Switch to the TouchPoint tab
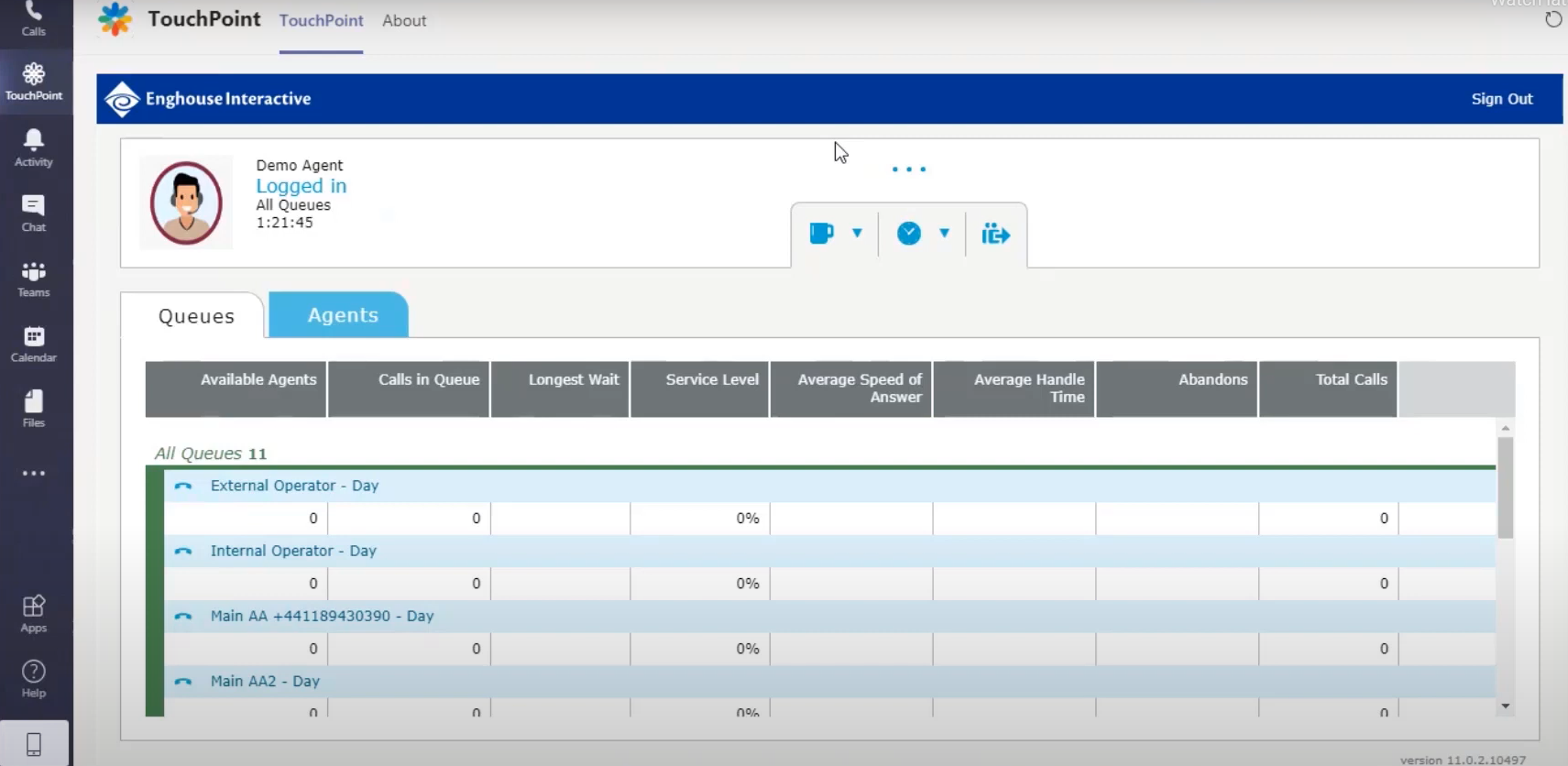Image resolution: width=1568 pixels, height=766 pixels. coord(322,20)
